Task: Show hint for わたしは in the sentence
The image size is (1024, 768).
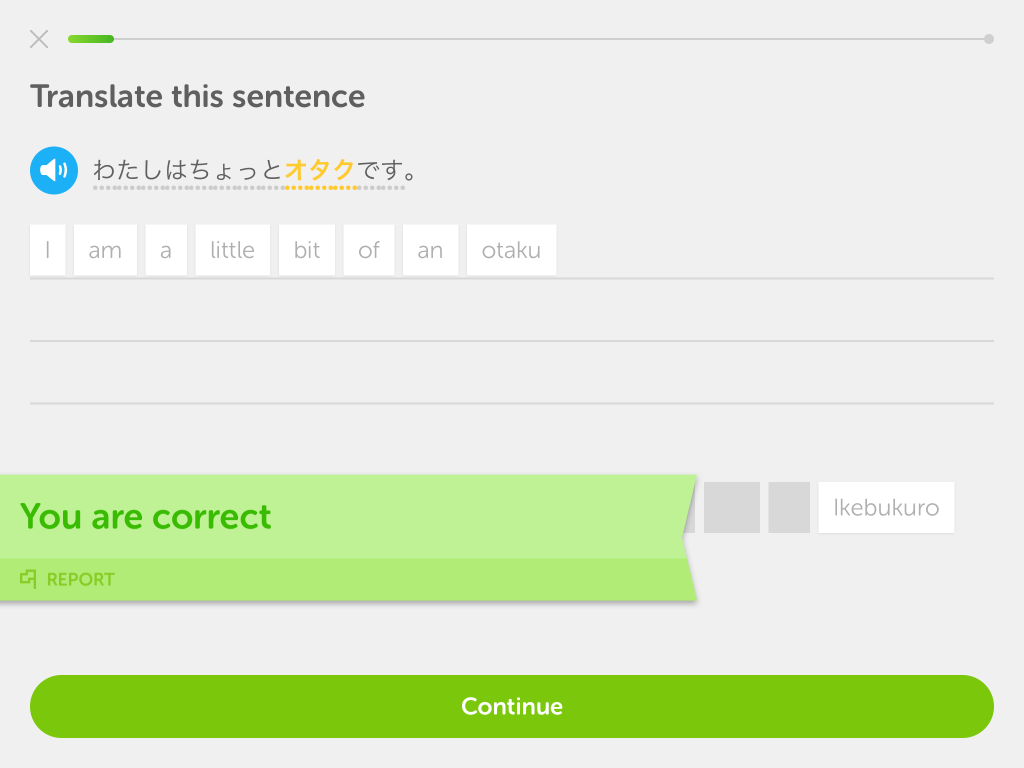Action: coord(140,170)
